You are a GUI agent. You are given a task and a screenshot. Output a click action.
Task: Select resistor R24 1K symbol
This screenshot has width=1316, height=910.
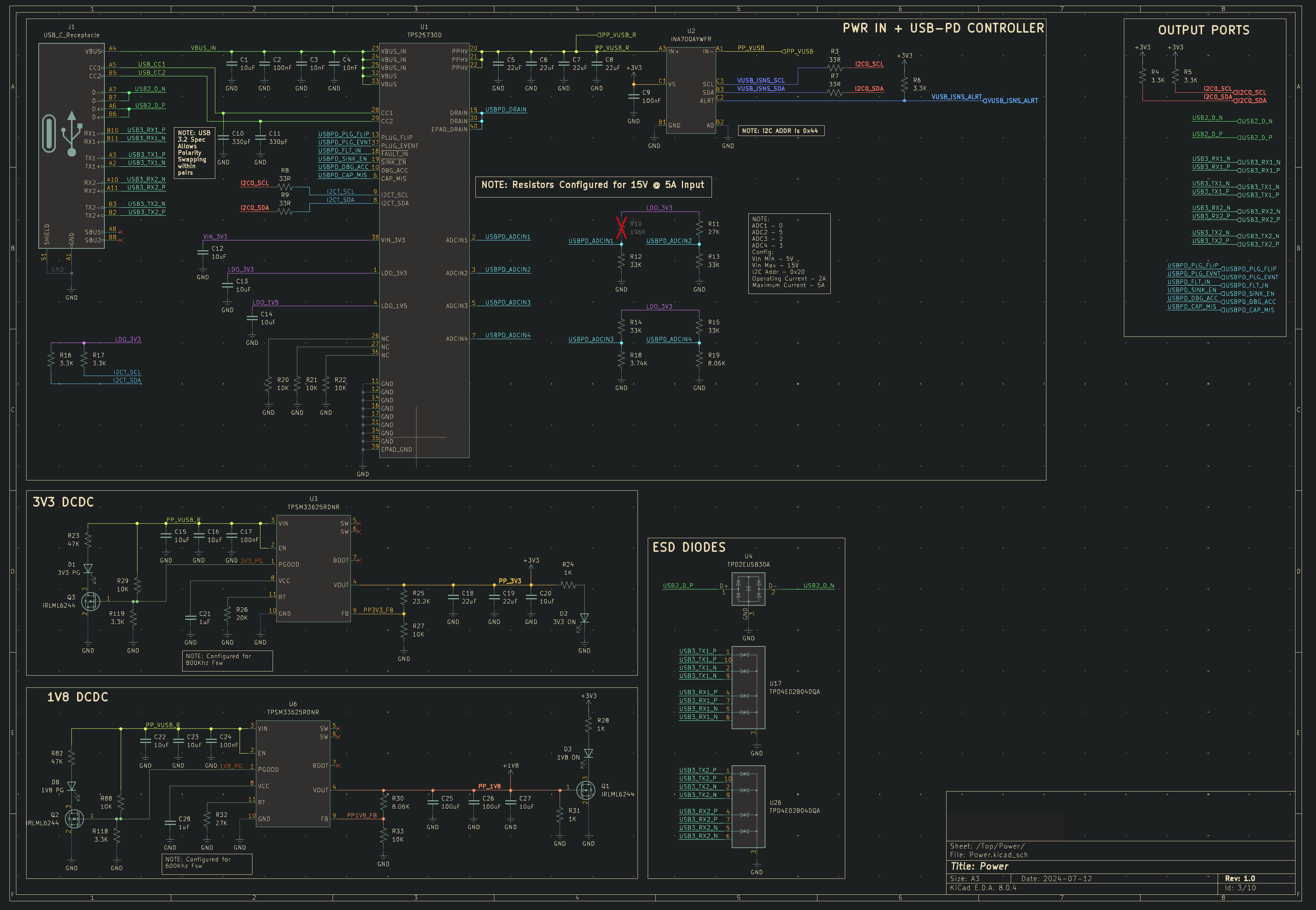tap(568, 585)
